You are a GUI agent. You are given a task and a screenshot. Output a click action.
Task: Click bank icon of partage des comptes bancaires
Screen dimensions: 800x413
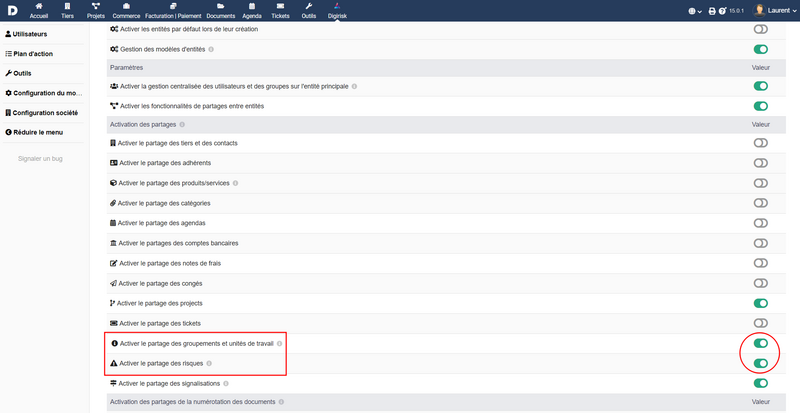[113, 243]
